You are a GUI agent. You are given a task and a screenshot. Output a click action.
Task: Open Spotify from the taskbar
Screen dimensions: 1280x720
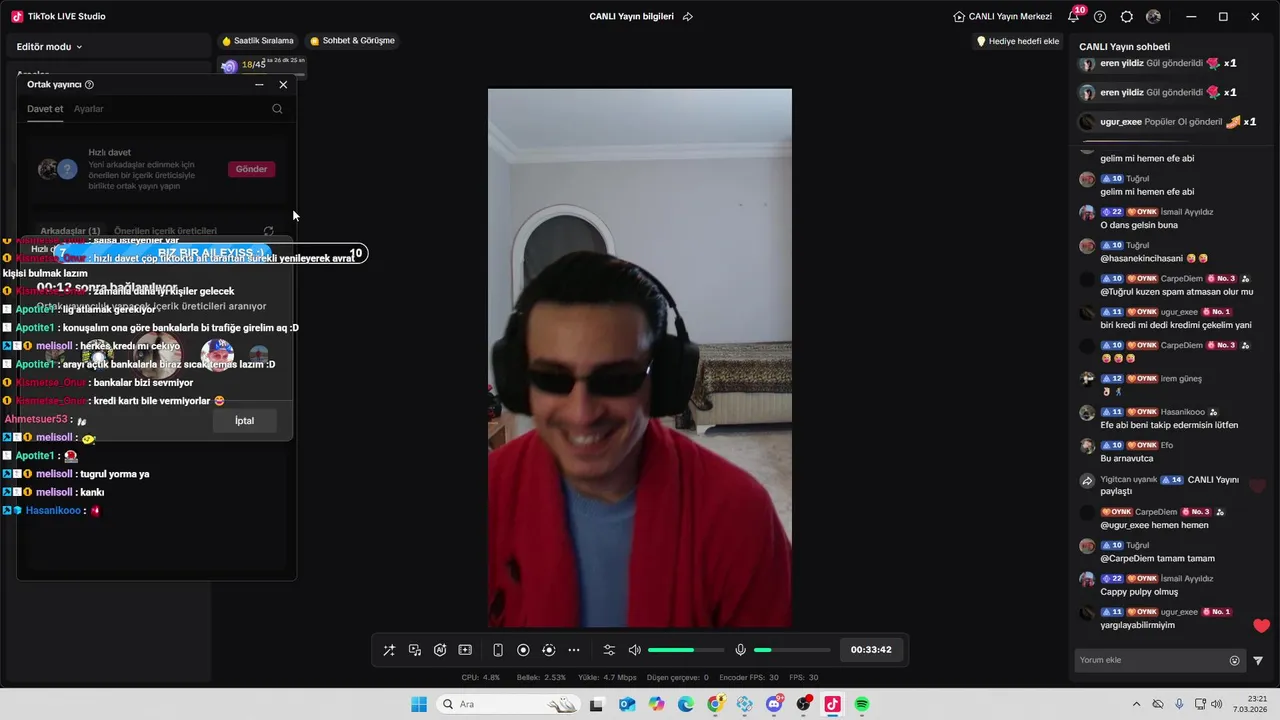point(862,704)
